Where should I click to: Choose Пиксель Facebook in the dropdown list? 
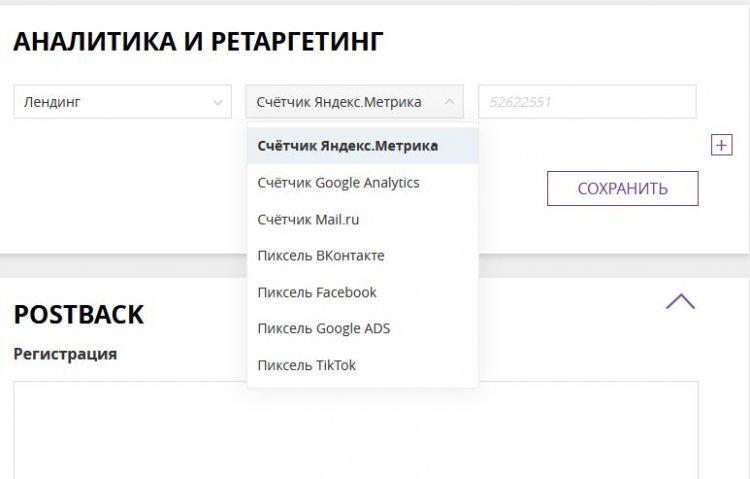pyautogui.click(x=316, y=292)
